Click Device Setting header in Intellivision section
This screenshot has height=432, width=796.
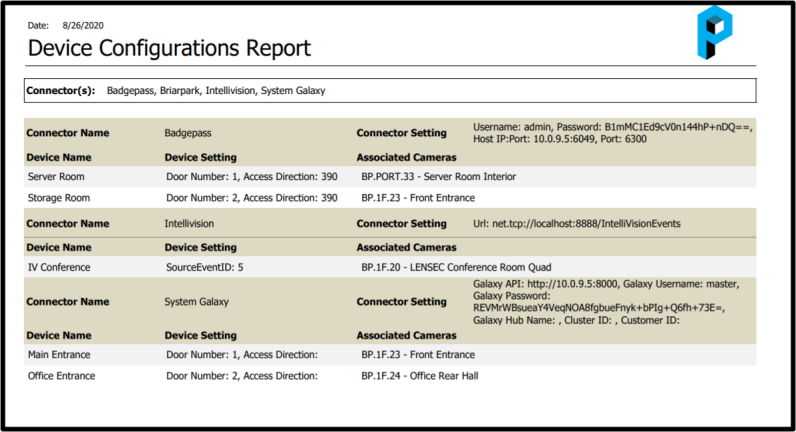tap(201, 247)
